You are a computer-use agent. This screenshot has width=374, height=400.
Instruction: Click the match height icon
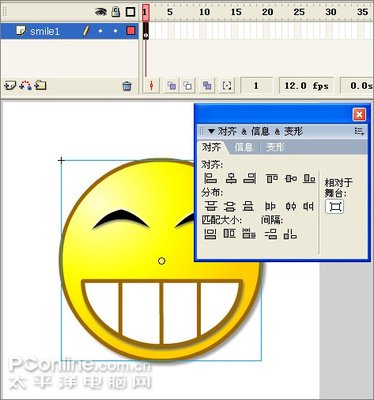click(x=229, y=234)
